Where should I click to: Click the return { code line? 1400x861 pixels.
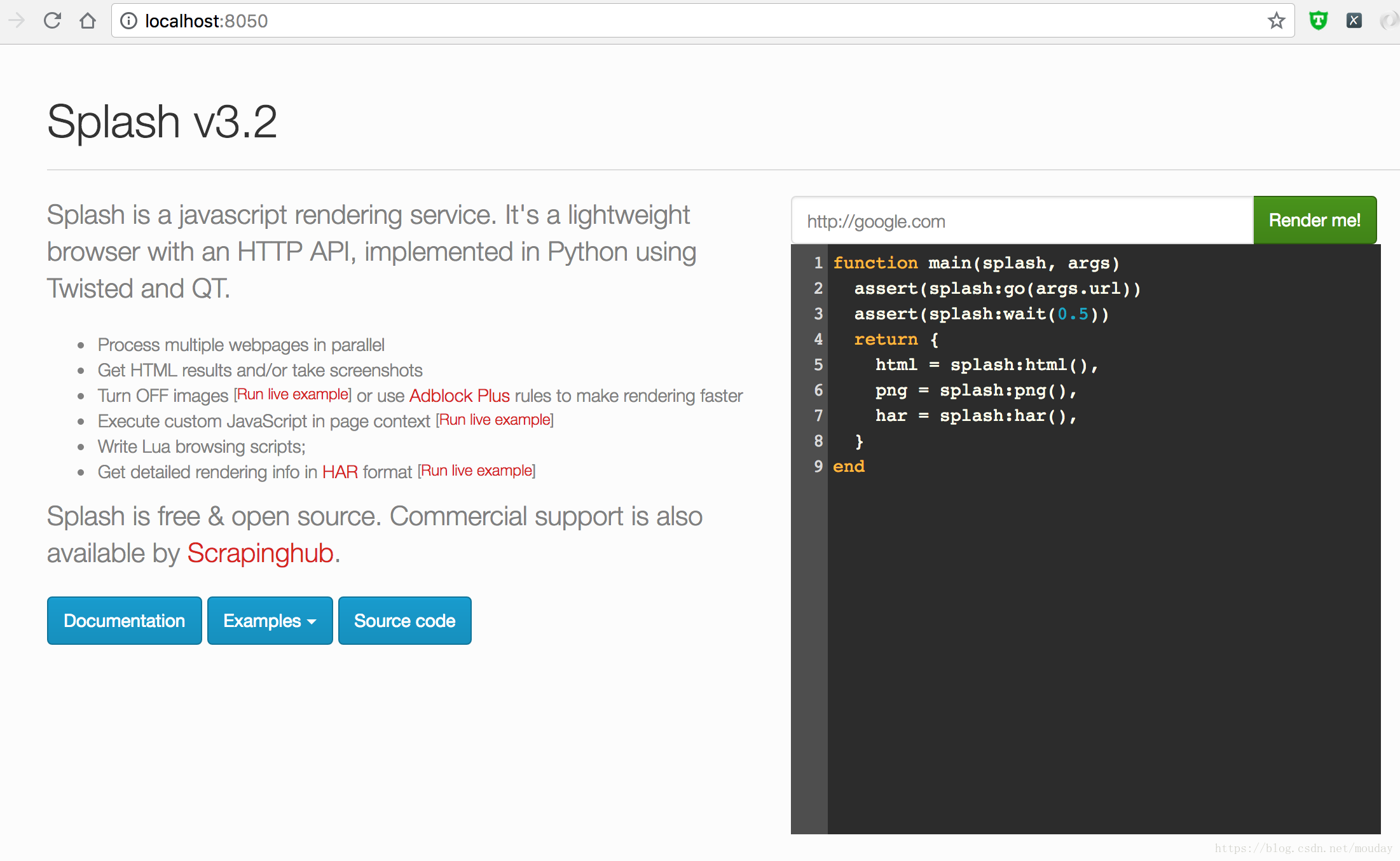896,339
